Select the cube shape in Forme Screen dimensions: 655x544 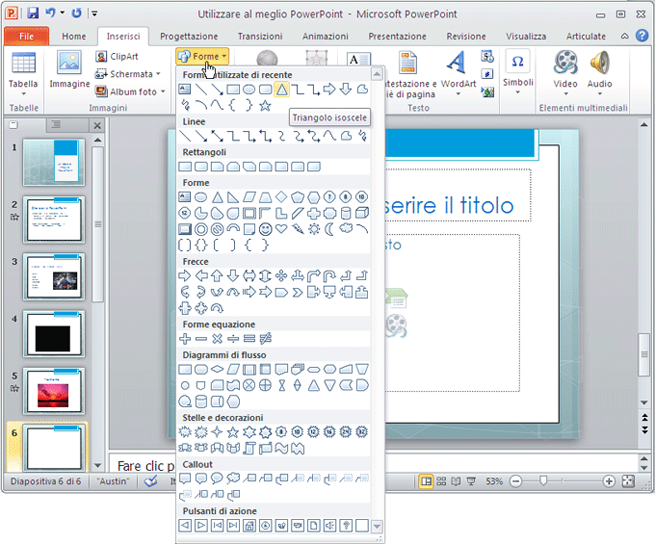point(362,213)
